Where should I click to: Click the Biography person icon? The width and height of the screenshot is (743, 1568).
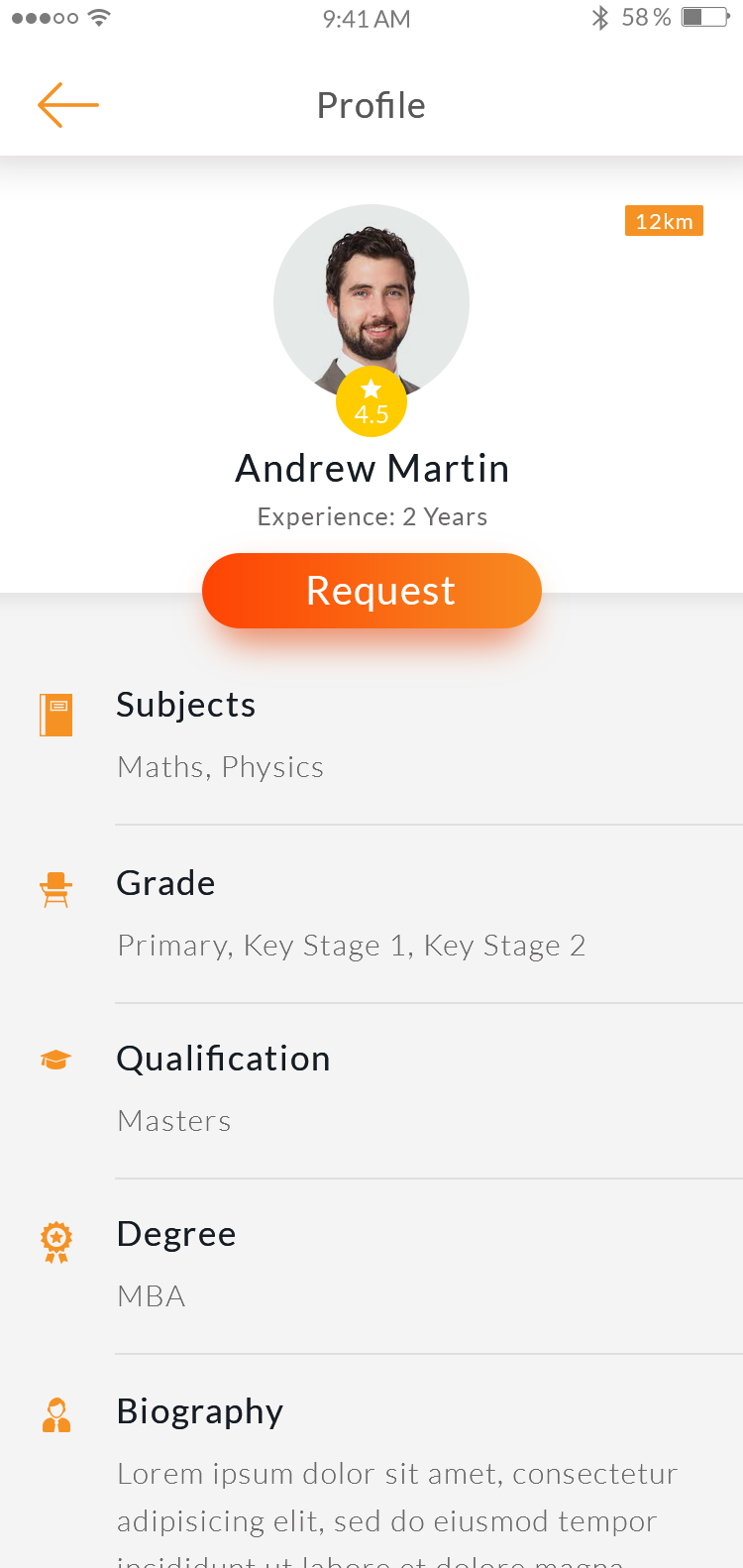pyautogui.click(x=56, y=1415)
